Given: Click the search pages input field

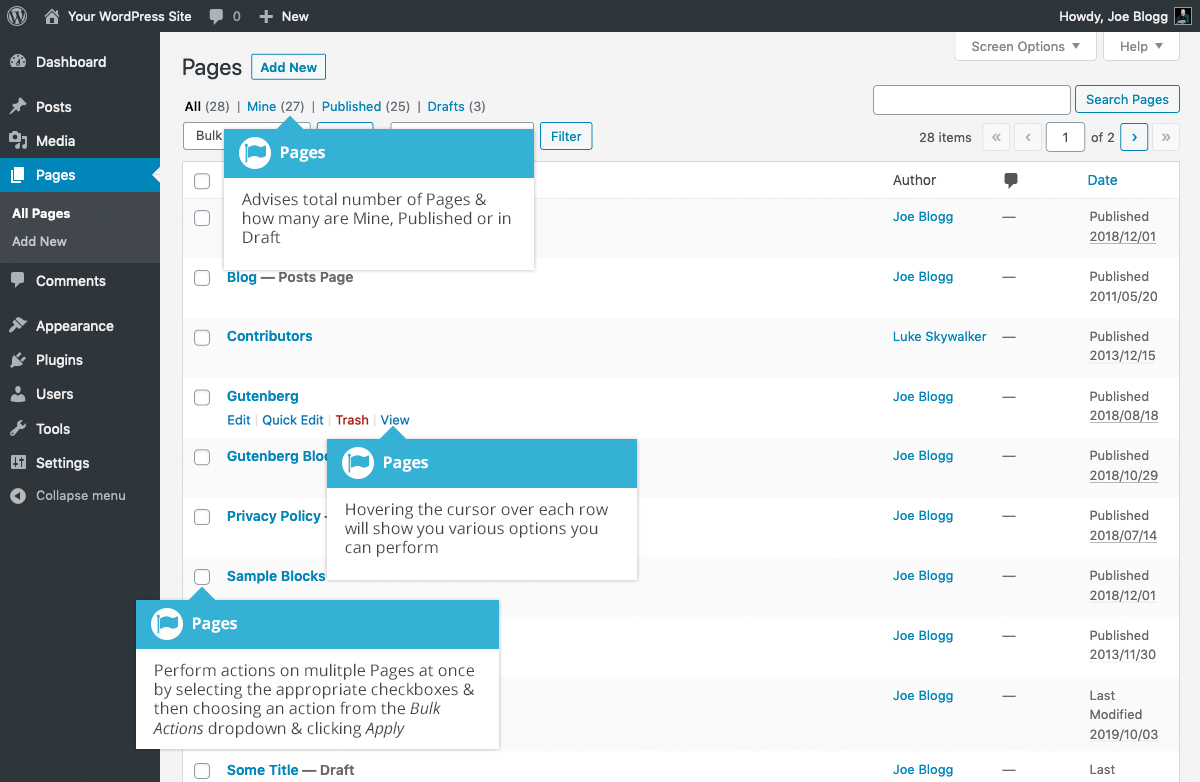Looking at the screenshot, I should 972,100.
